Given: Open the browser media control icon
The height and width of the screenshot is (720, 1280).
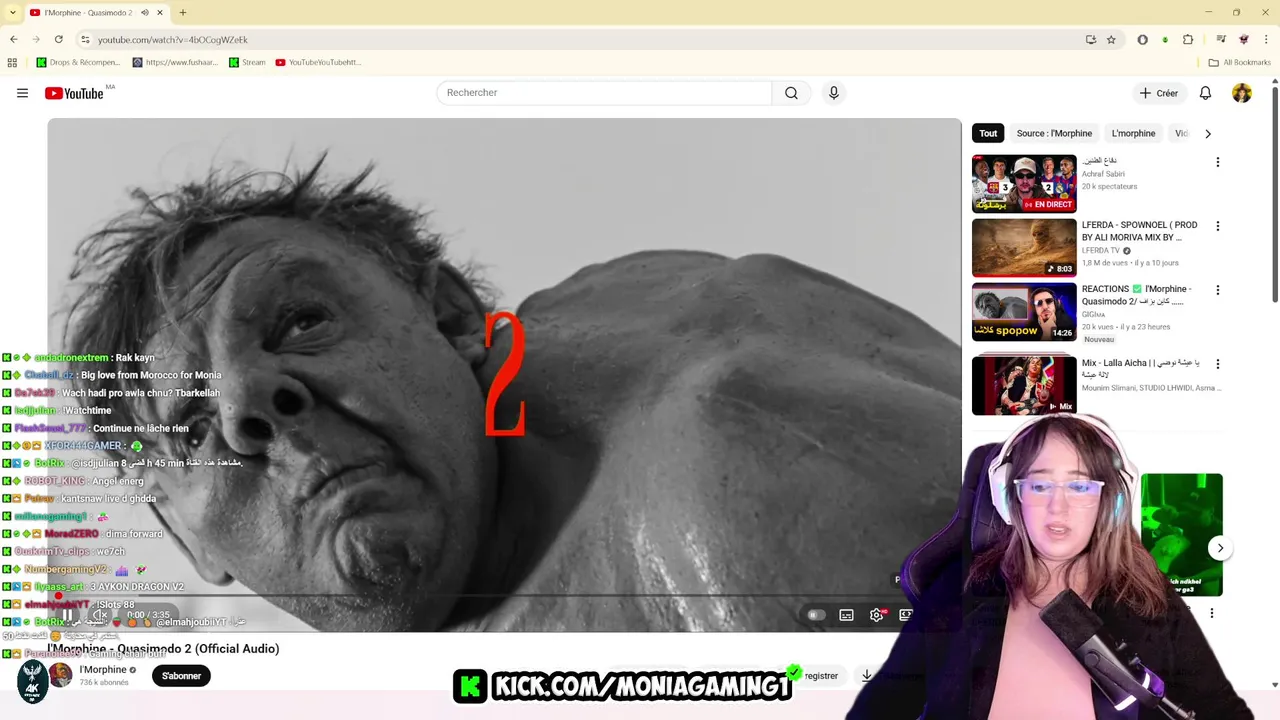Looking at the screenshot, I should coord(1221,39).
